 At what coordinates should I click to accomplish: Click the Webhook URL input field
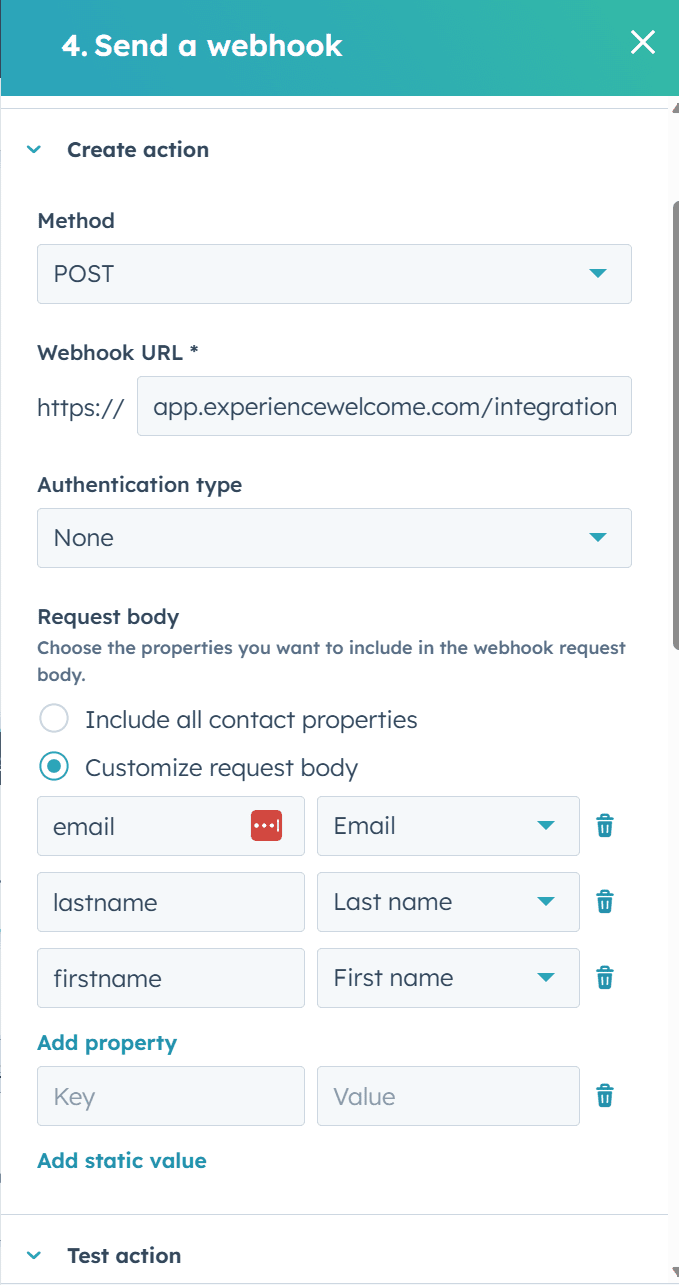[x=384, y=406]
